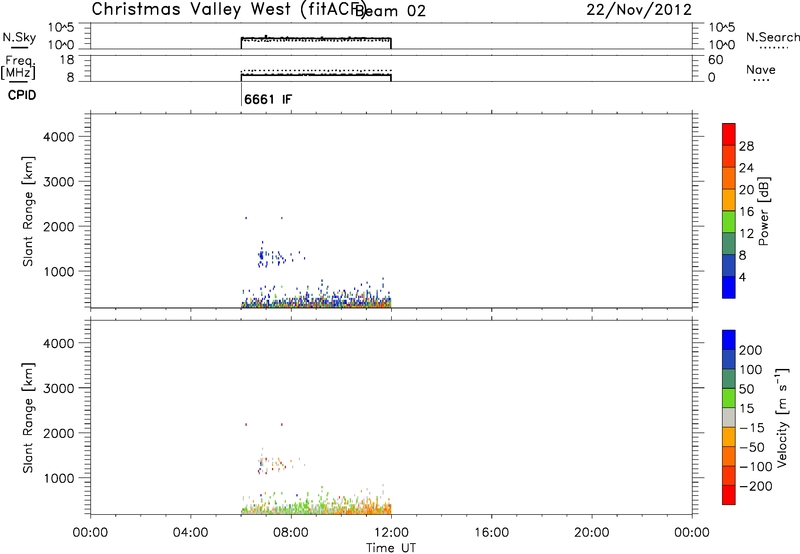
Task: Click '3000' on the velocity panel range axis
Action: (x=58, y=388)
